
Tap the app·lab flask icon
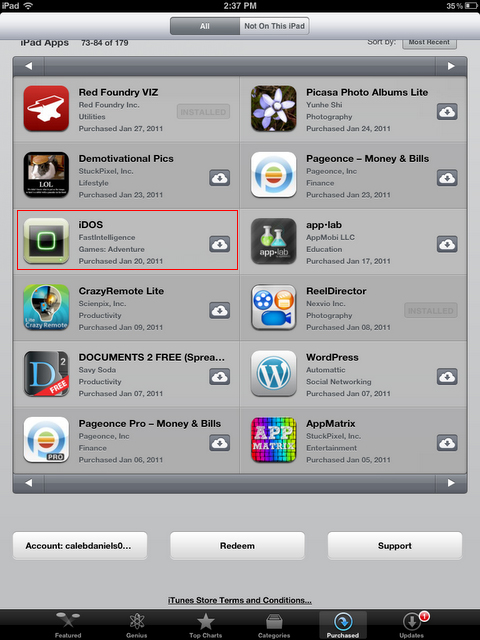point(273,241)
